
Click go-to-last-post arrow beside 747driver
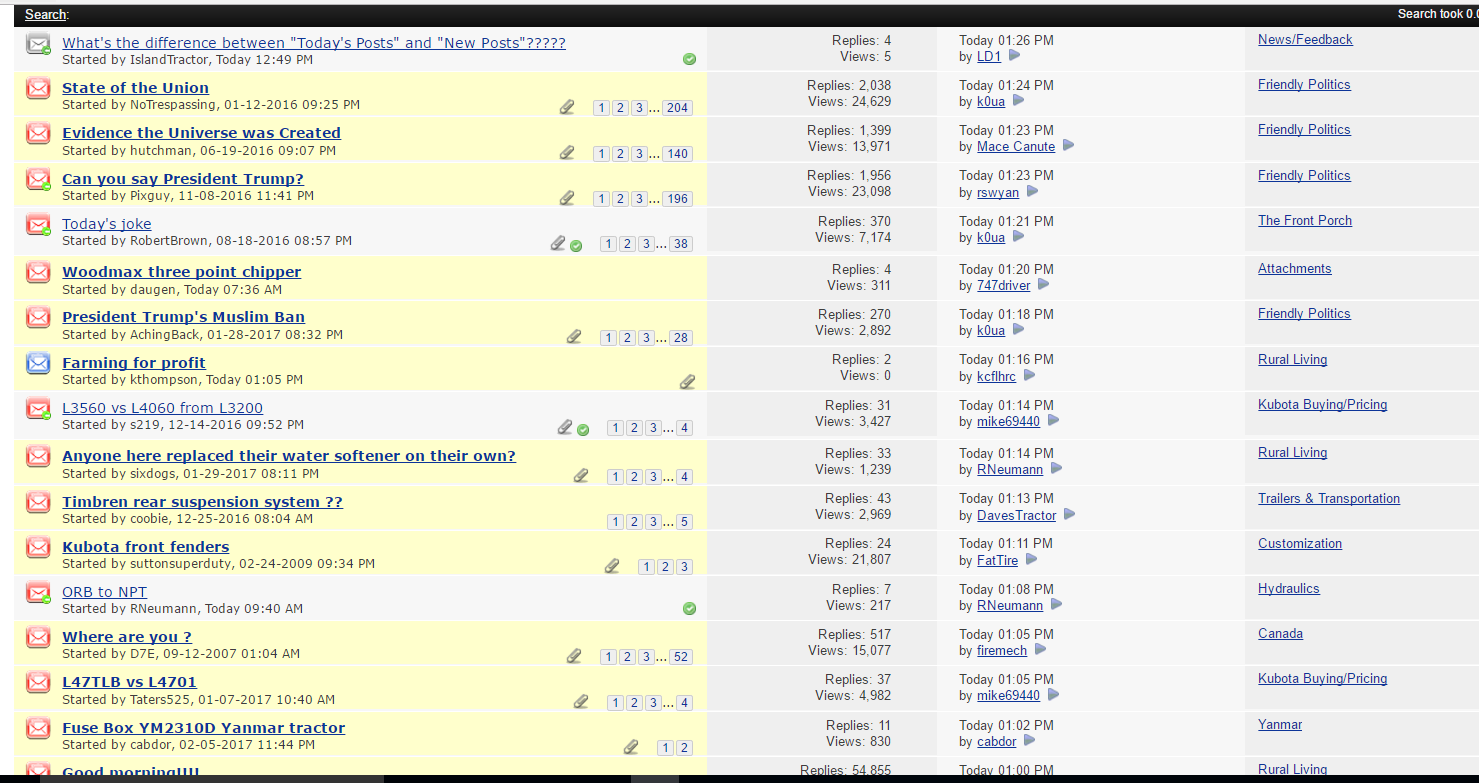click(1043, 285)
